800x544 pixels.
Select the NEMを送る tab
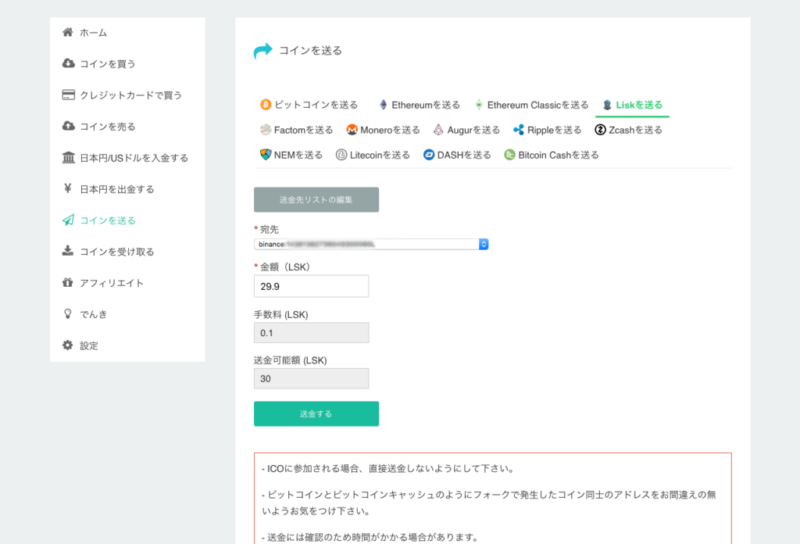292,155
